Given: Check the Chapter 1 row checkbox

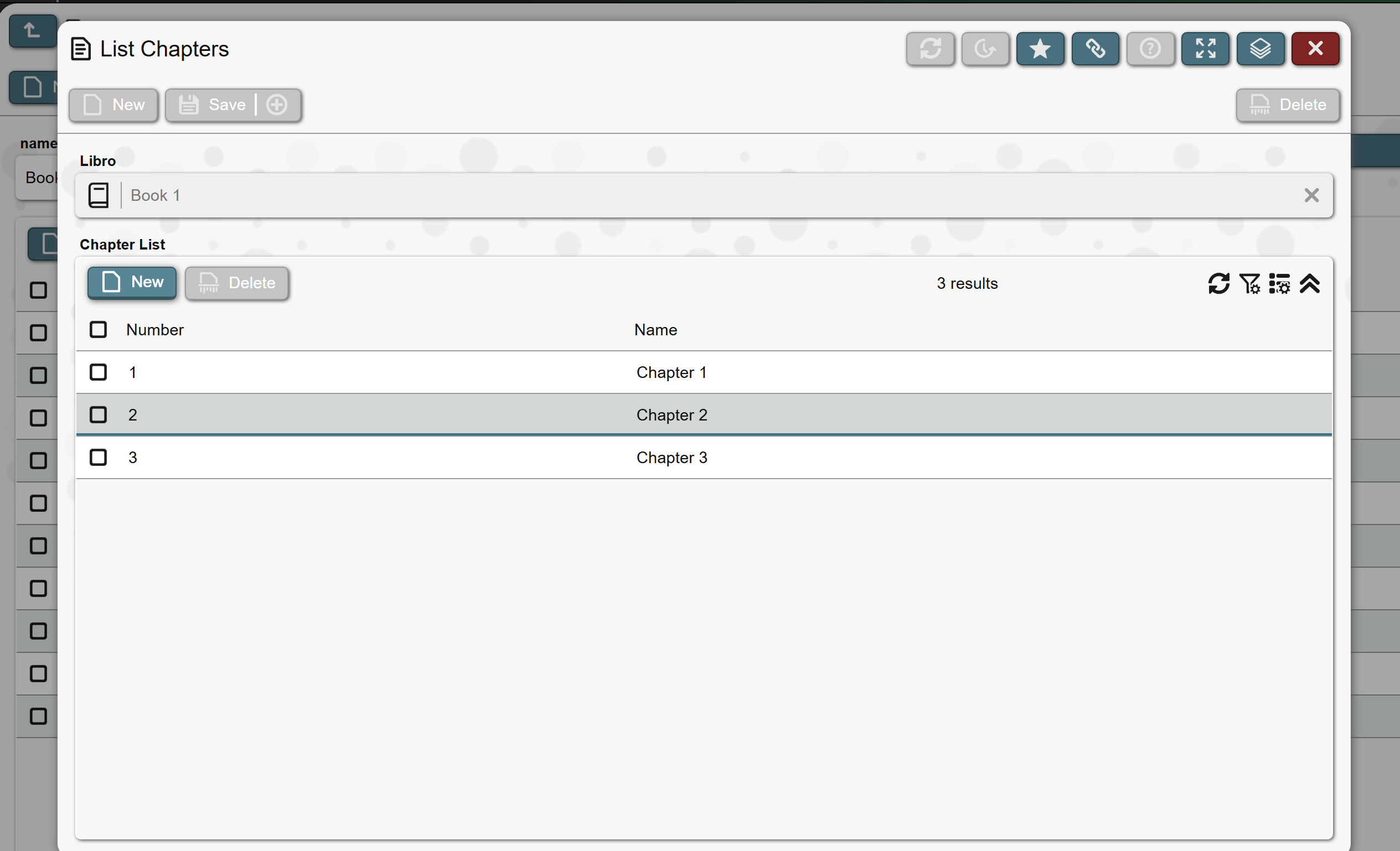Looking at the screenshot, I should [x=99, y=372].
